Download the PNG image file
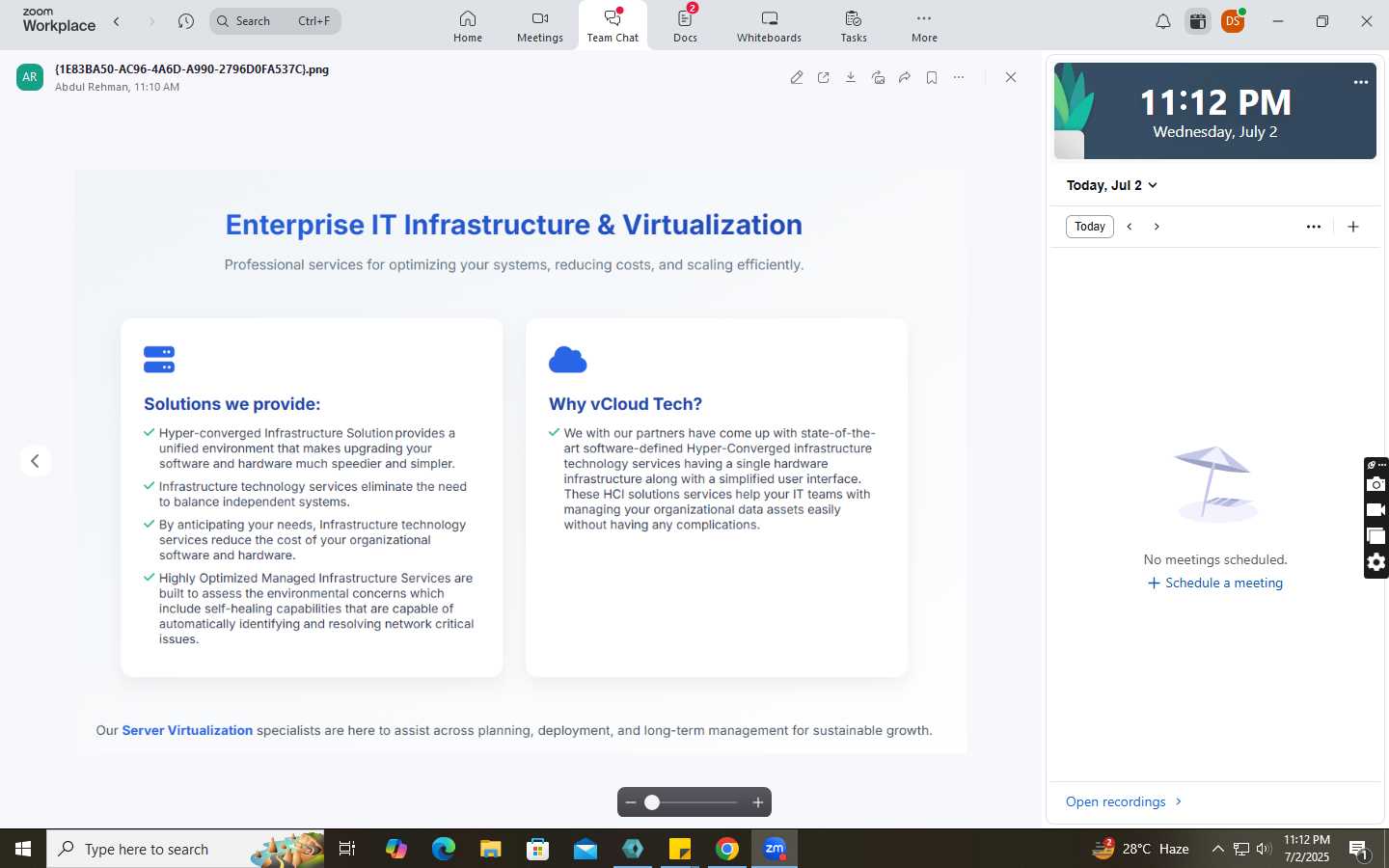 (x=851, y=77)
